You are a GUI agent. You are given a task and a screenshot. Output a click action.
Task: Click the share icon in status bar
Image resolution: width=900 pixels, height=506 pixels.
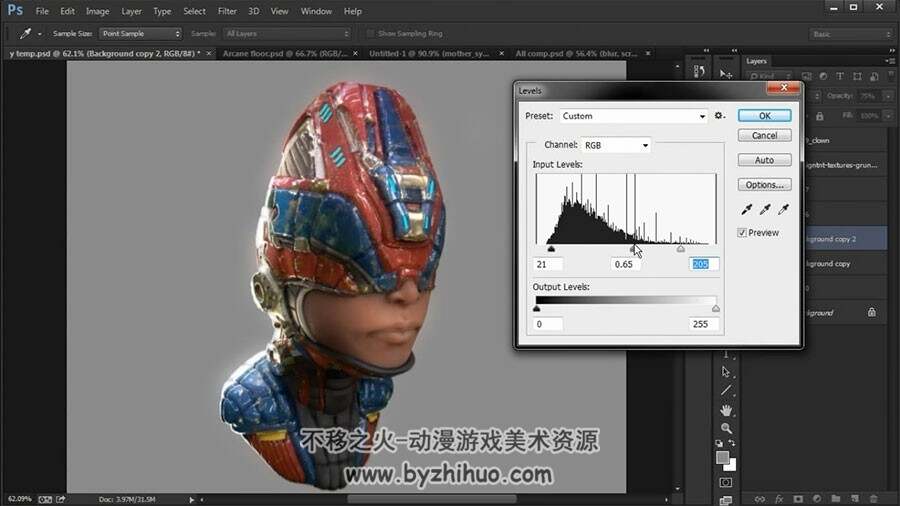60,499
